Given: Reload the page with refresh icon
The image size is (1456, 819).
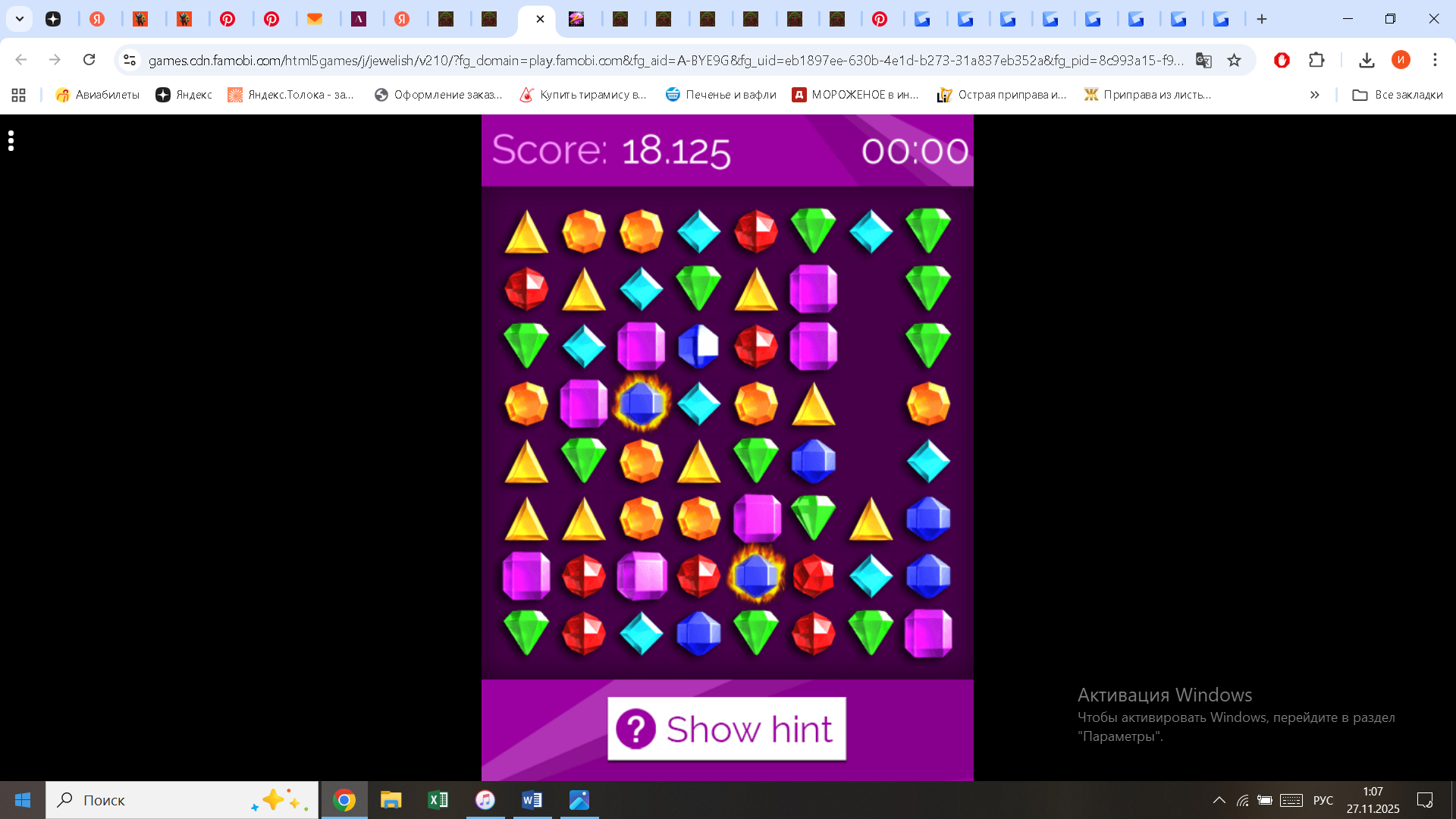Looking at the screenshot, I should coord(89,60).
